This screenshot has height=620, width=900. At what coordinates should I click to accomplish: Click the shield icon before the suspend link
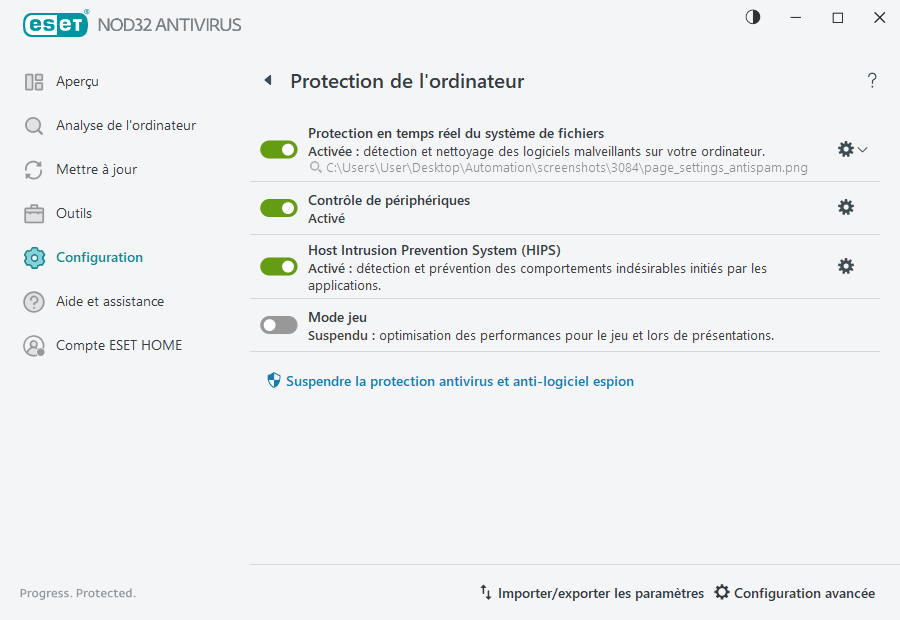point(273,381)
